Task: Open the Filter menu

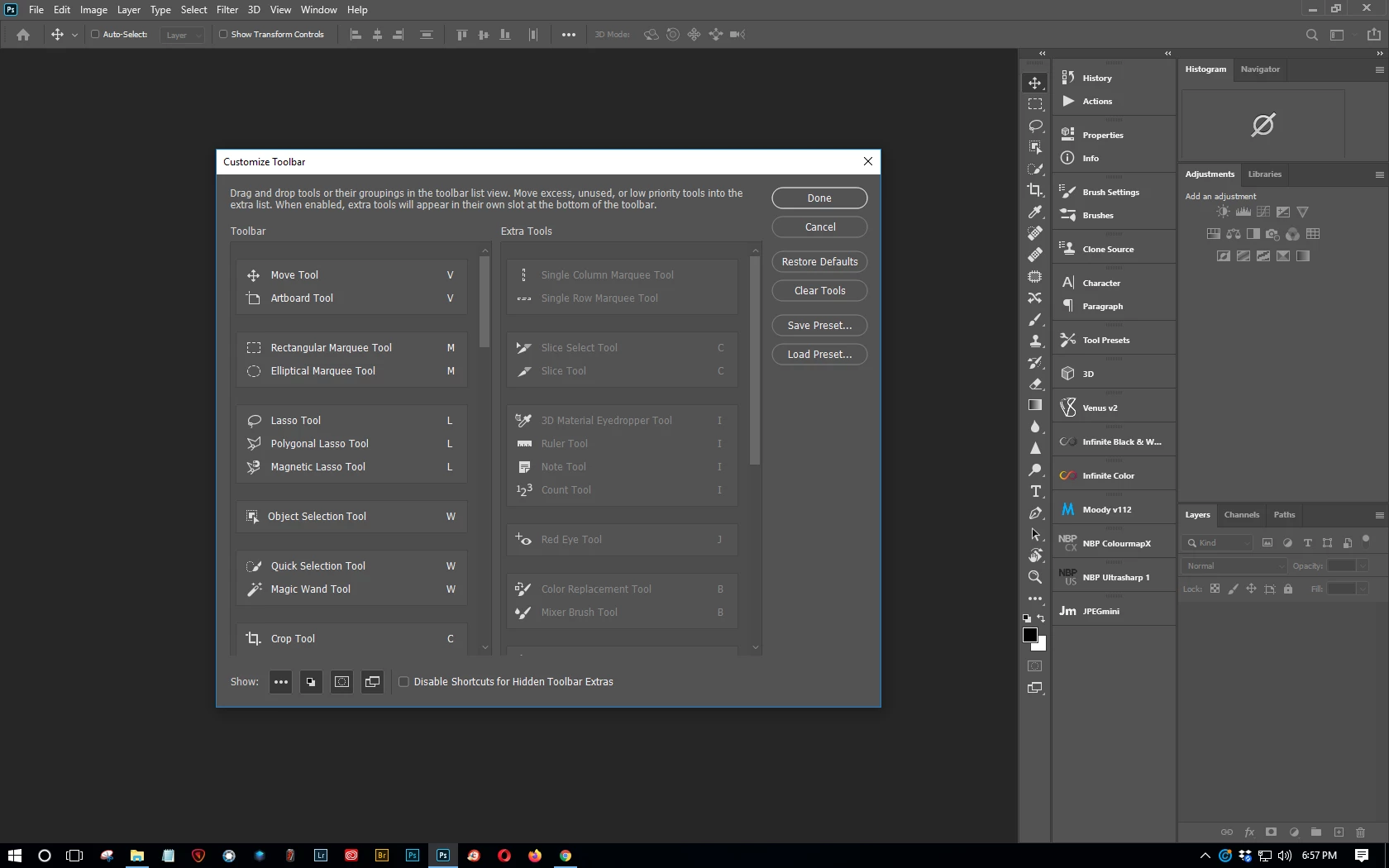Action: 227,10
